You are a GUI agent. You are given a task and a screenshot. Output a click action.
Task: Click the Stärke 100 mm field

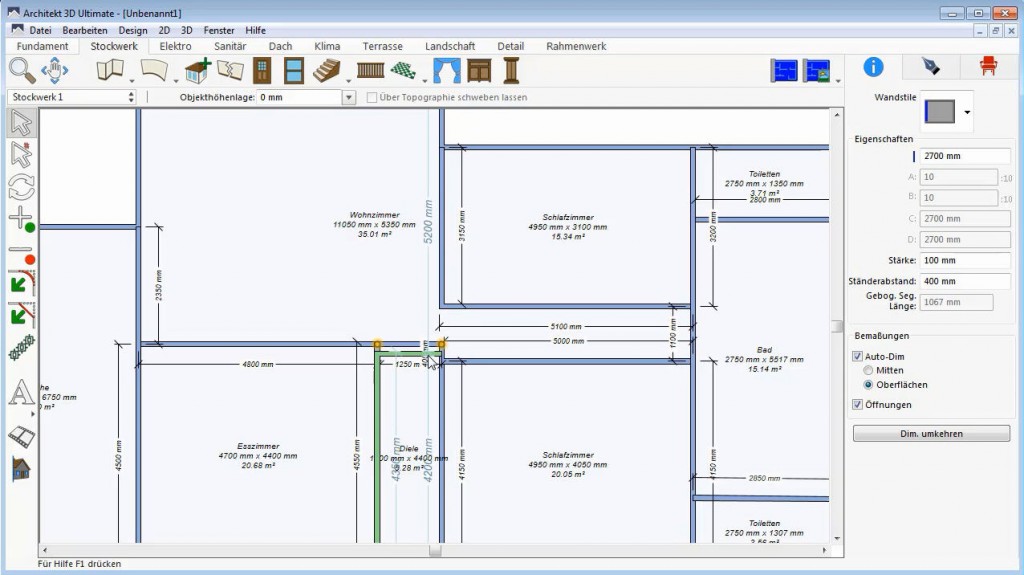tap(965, 261)
